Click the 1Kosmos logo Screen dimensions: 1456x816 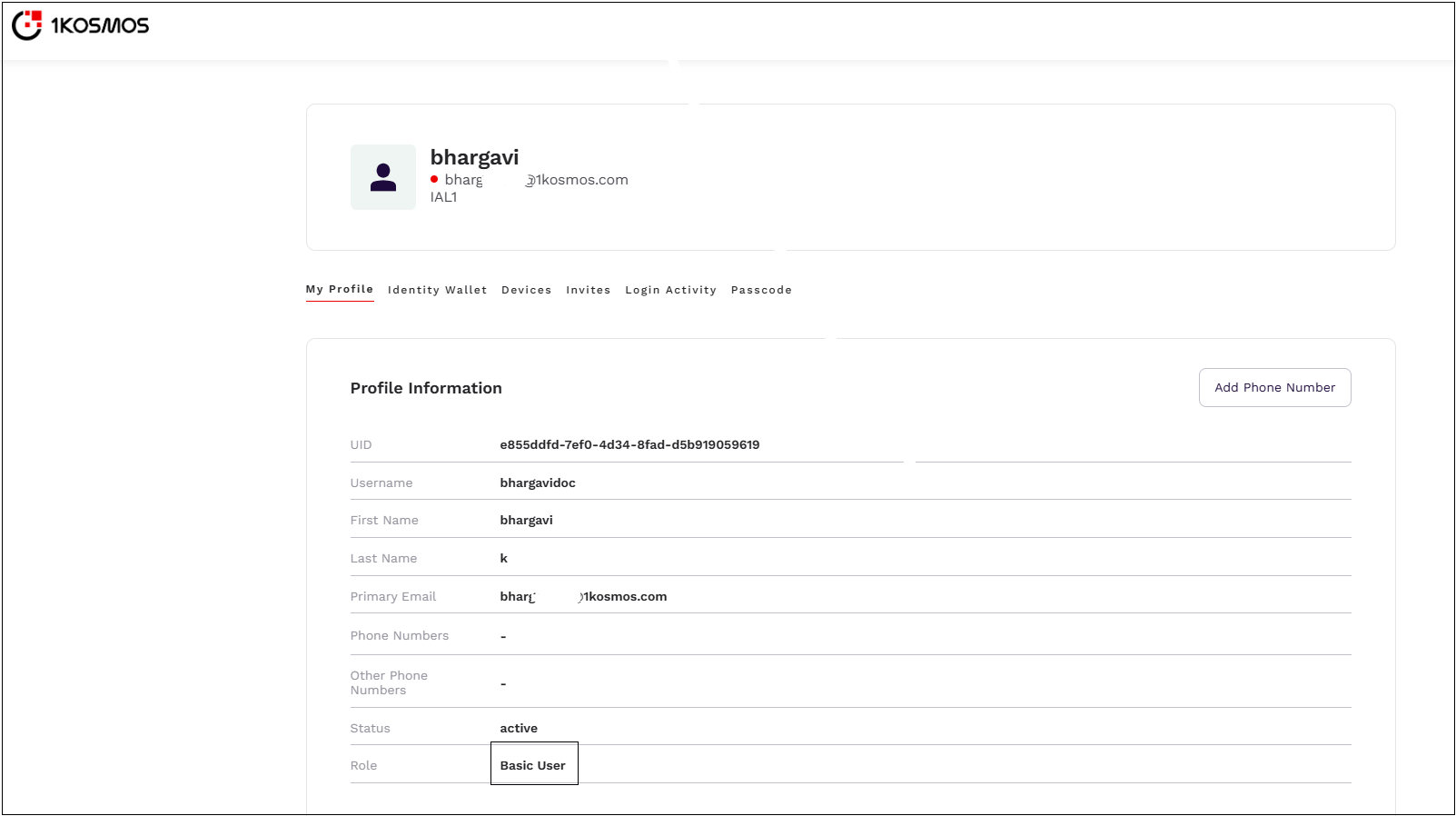(x=80, y=25)
